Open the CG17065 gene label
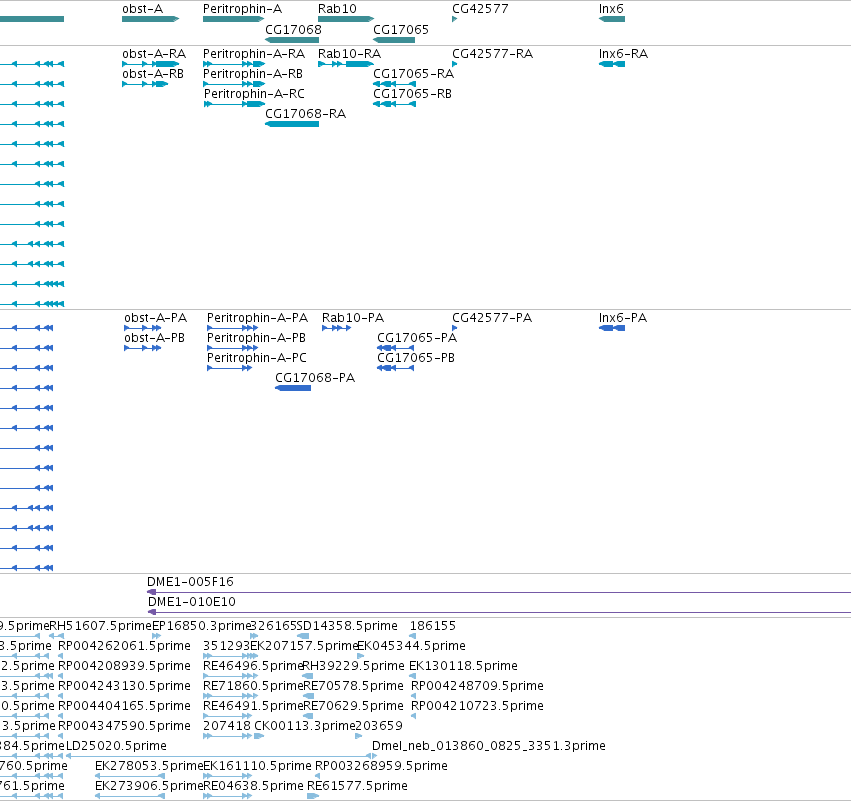 pyautogui.click(x=401, y=29)
